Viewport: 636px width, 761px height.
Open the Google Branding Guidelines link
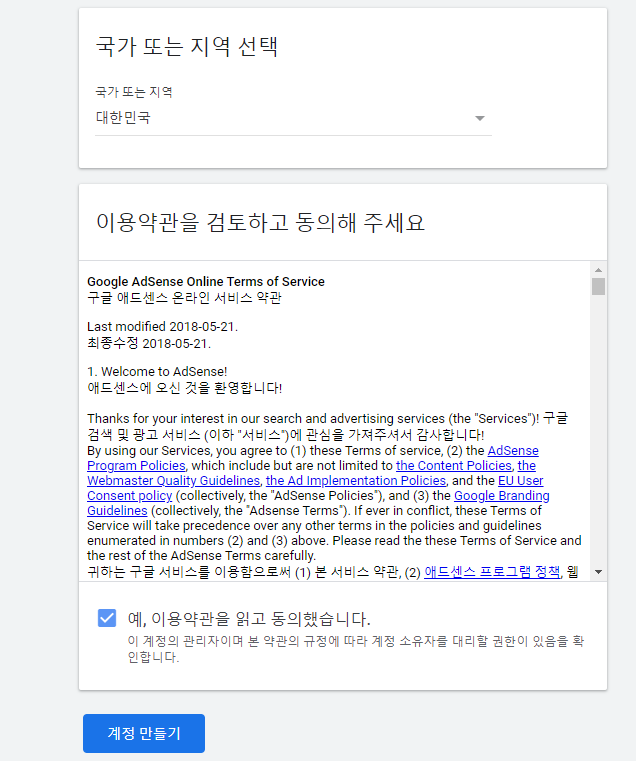pos(502,496)
